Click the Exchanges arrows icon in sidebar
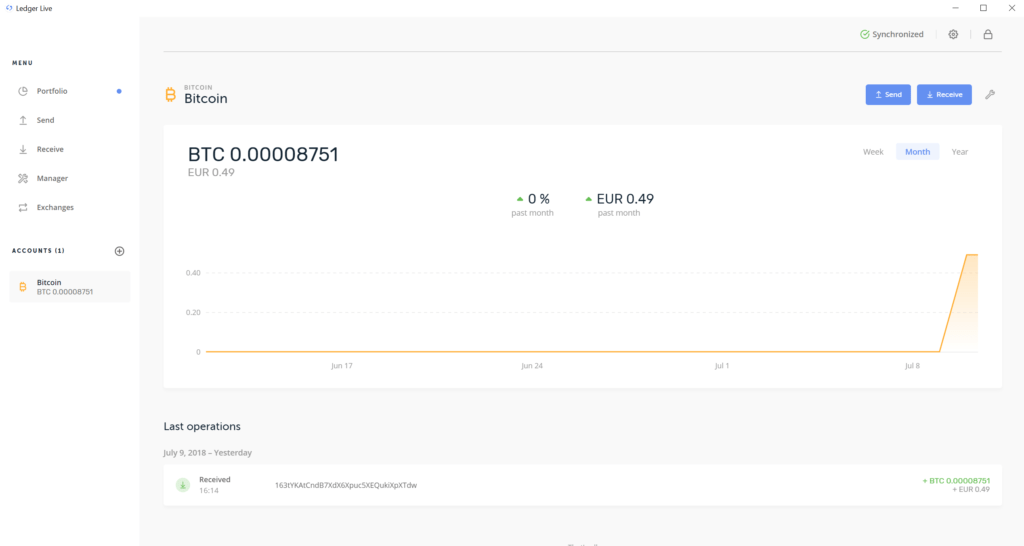Screen dimensions: 1024x546 pos(23,207)
